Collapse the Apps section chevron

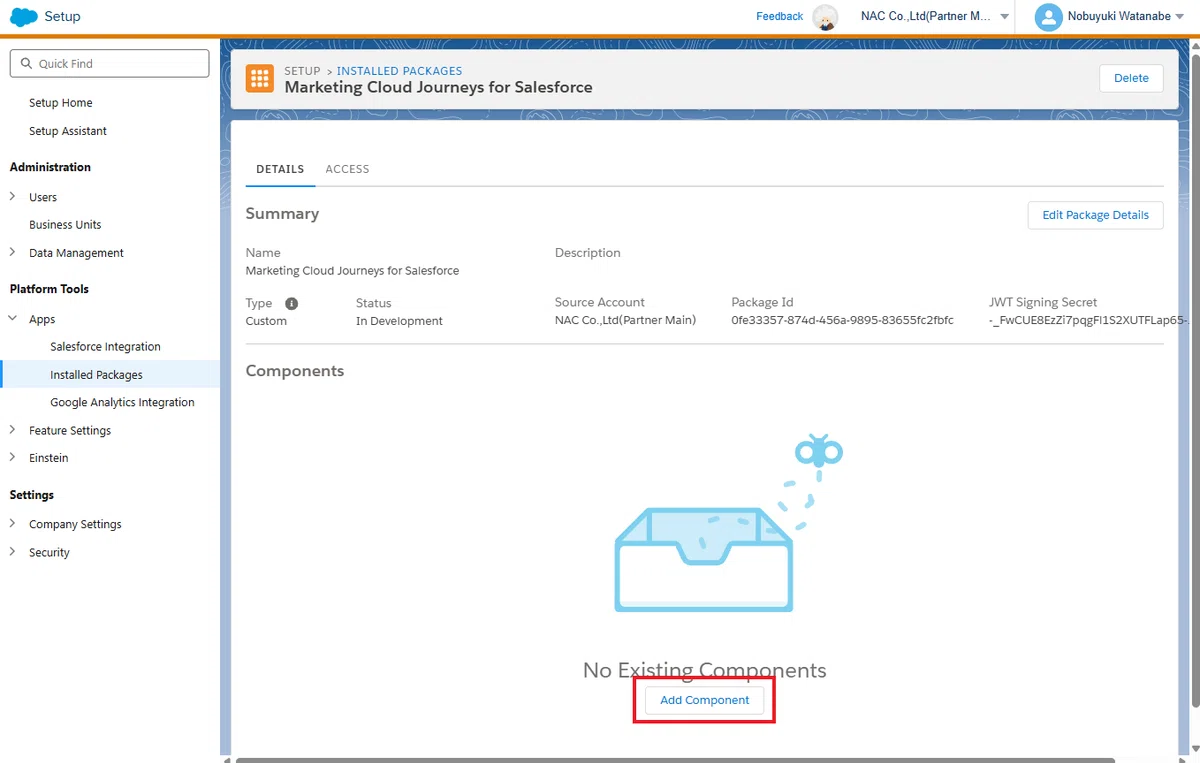12,319
